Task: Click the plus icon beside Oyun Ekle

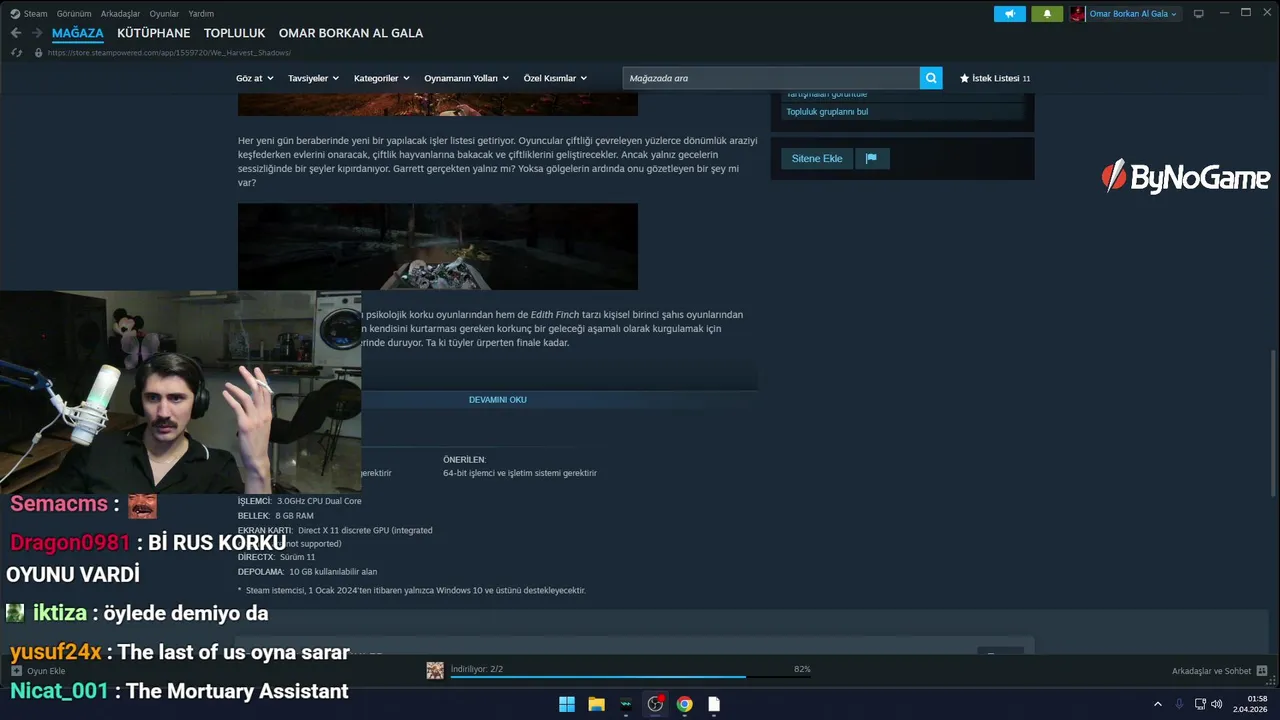Action: (17, 671)
